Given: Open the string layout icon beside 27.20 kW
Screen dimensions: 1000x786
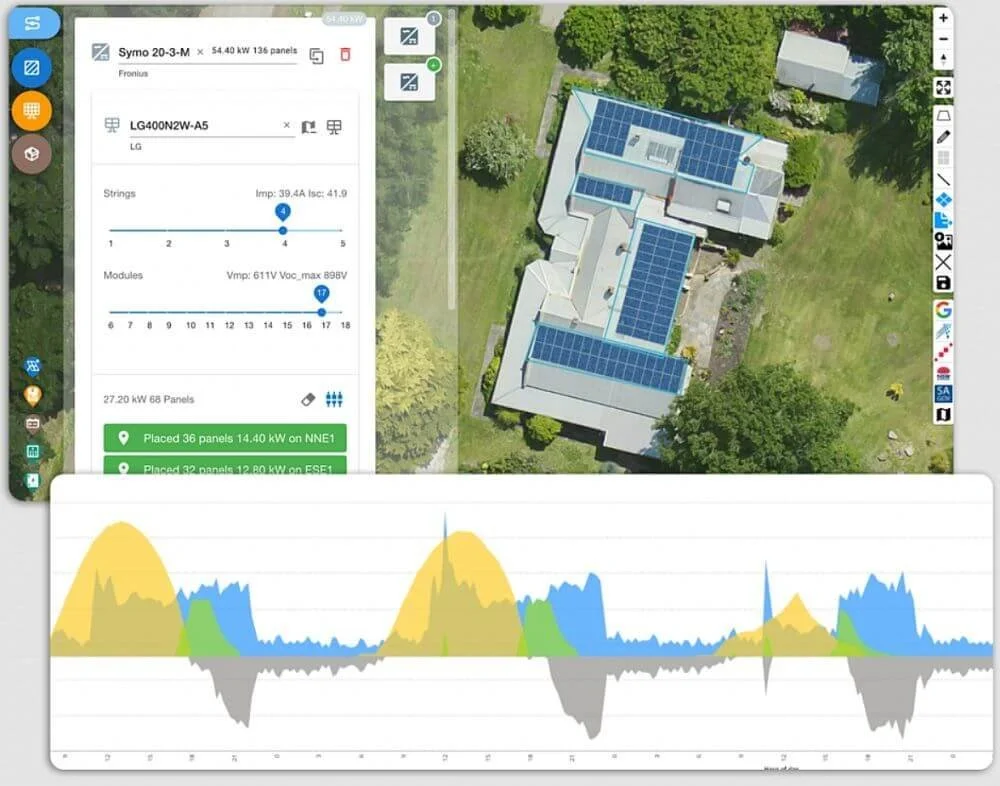Looking at the screenshot, I should click(x=334, y=399).
